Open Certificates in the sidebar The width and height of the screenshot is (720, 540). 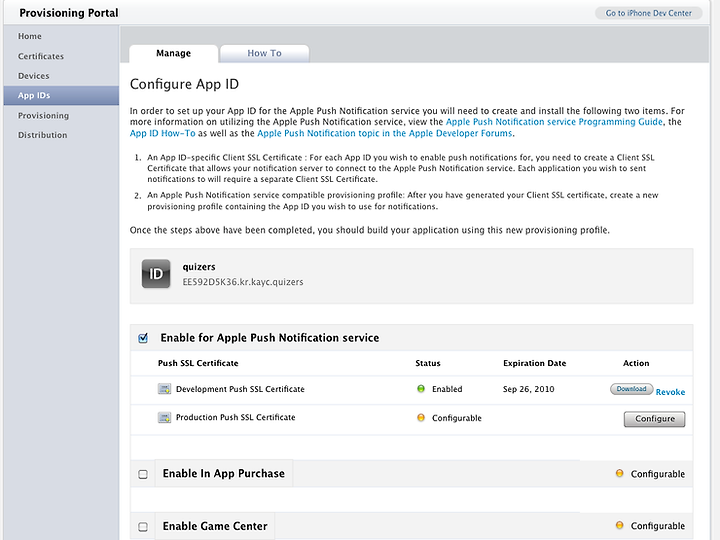(41, 56)
